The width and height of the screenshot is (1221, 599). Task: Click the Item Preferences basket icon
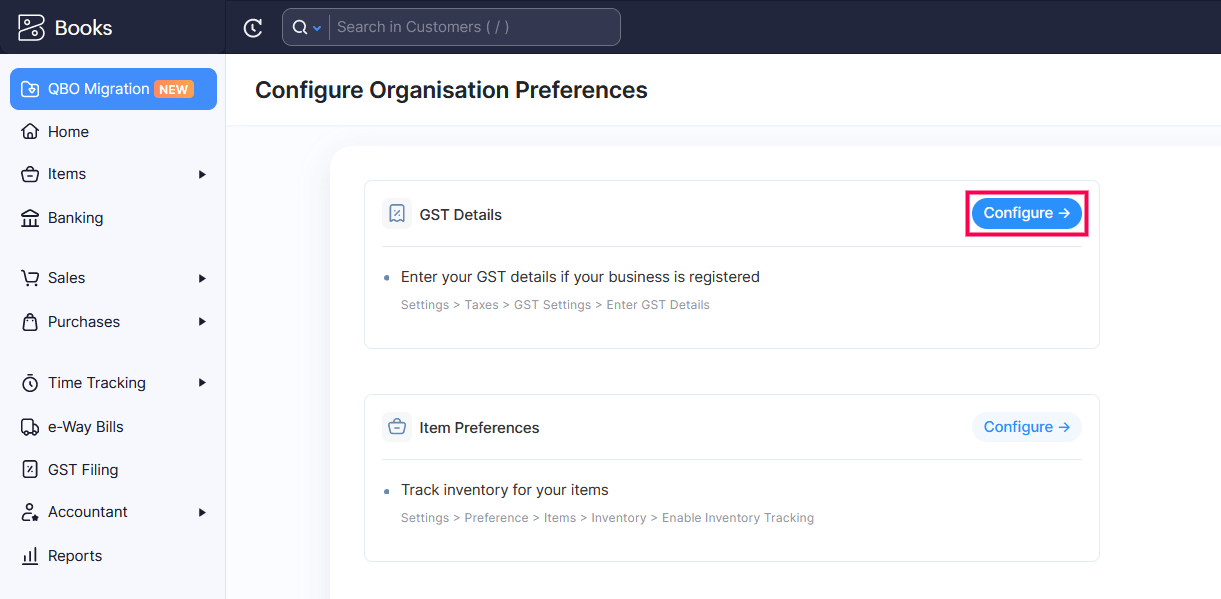click(x=397, y=428)
